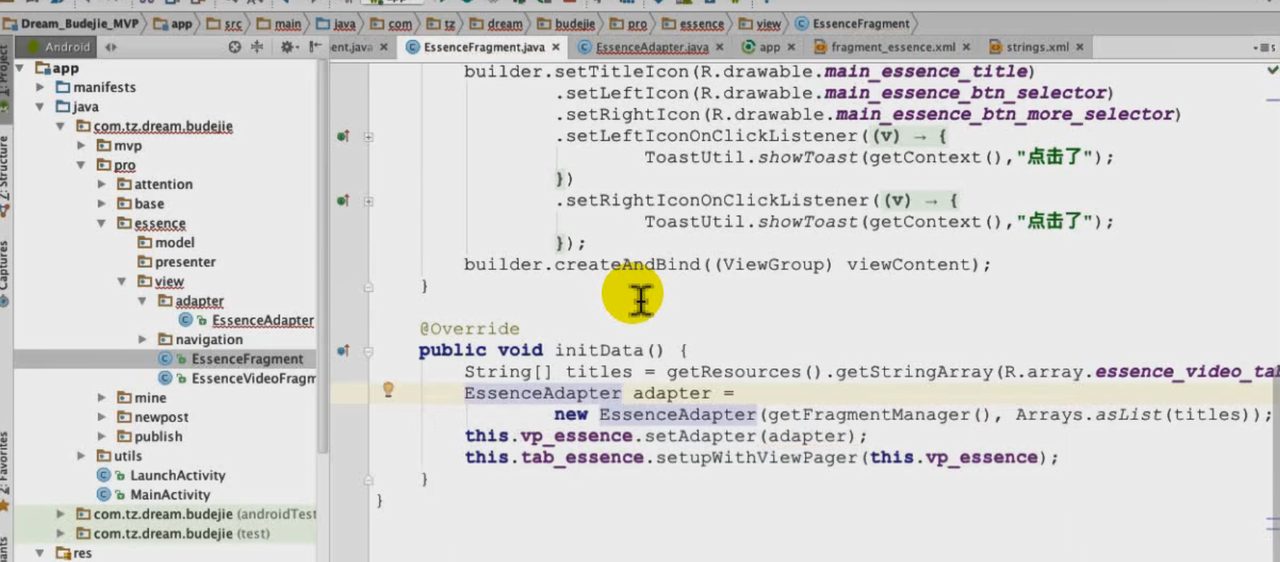Close the EssenceFragment.java tab
Screen dimensions: 1280x562
click(x=556, y=47)
